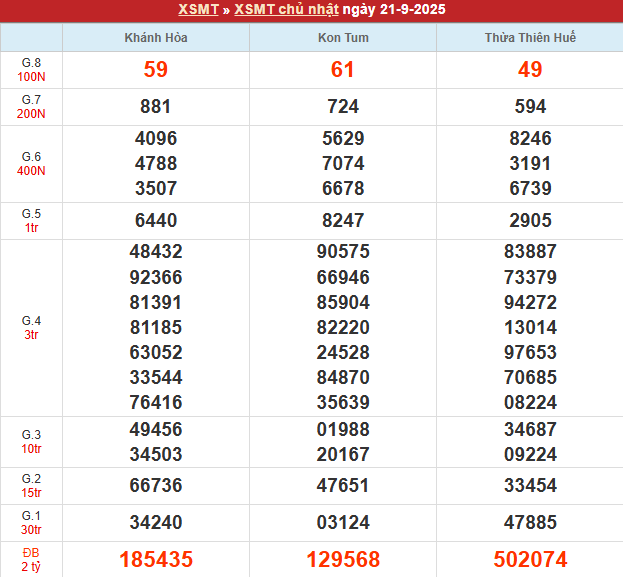Select the number 4788
The image size is (623, 577).
(156, 164)
